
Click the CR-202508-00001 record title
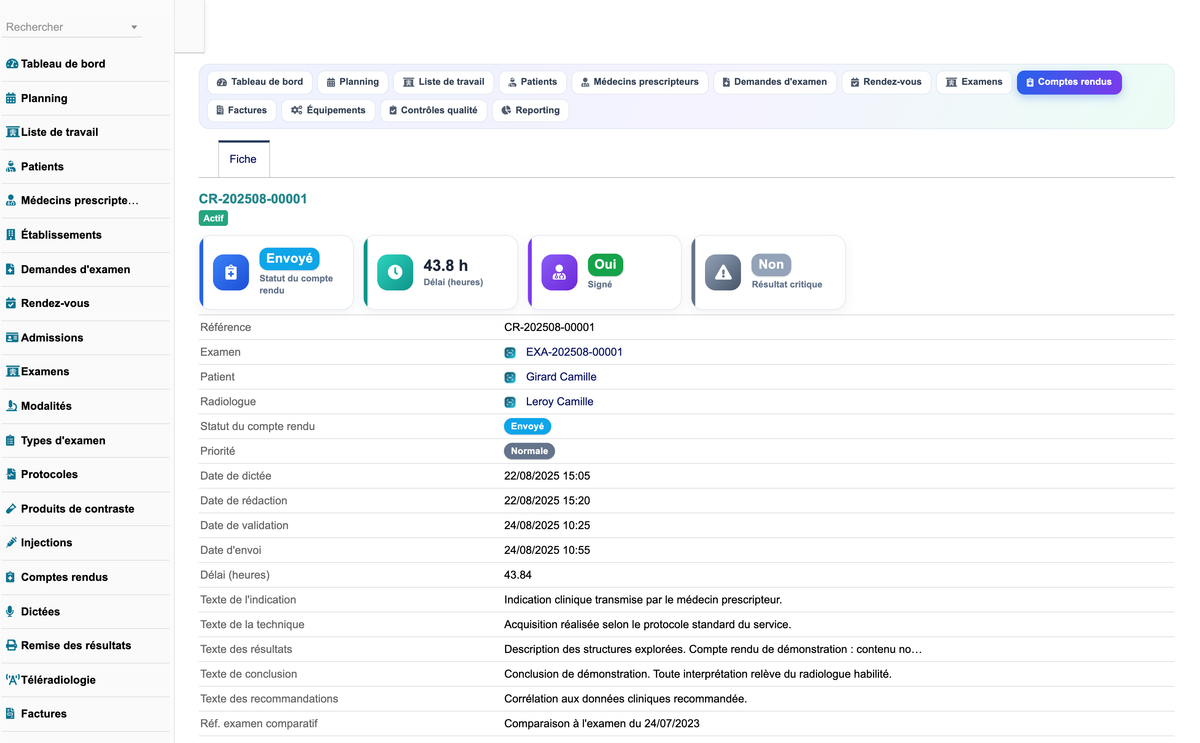click(x=253, y=199)
